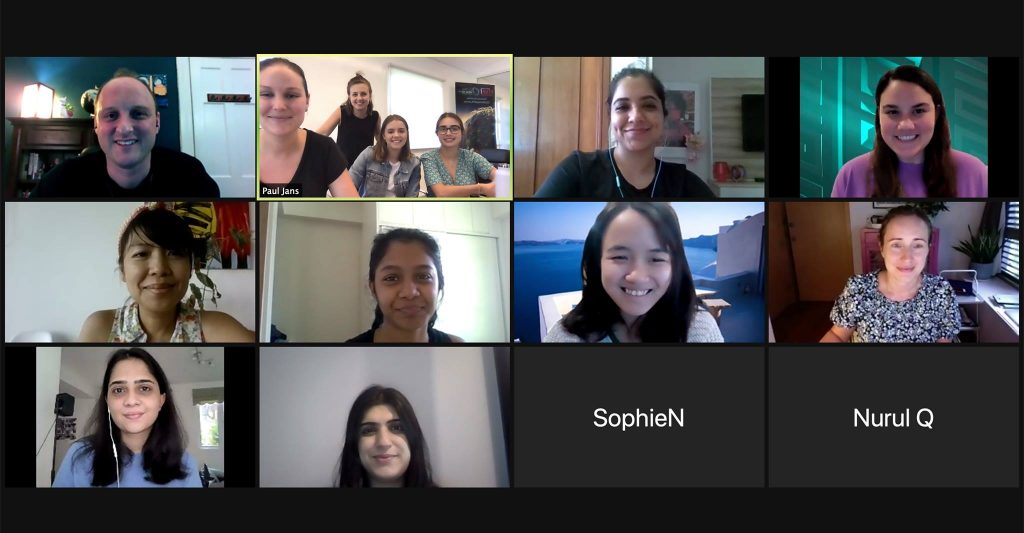The image size is (1024, 533).
Task: Select the tile with the blue seaside virtual background
Action: click(639, 272)
